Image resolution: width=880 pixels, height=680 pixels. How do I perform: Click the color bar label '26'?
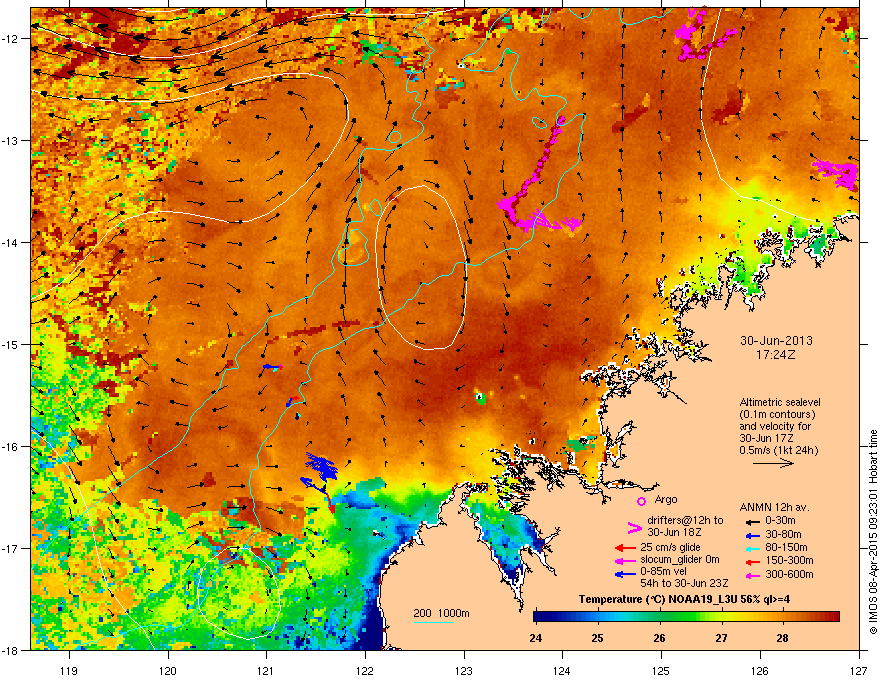coord(659,638)
